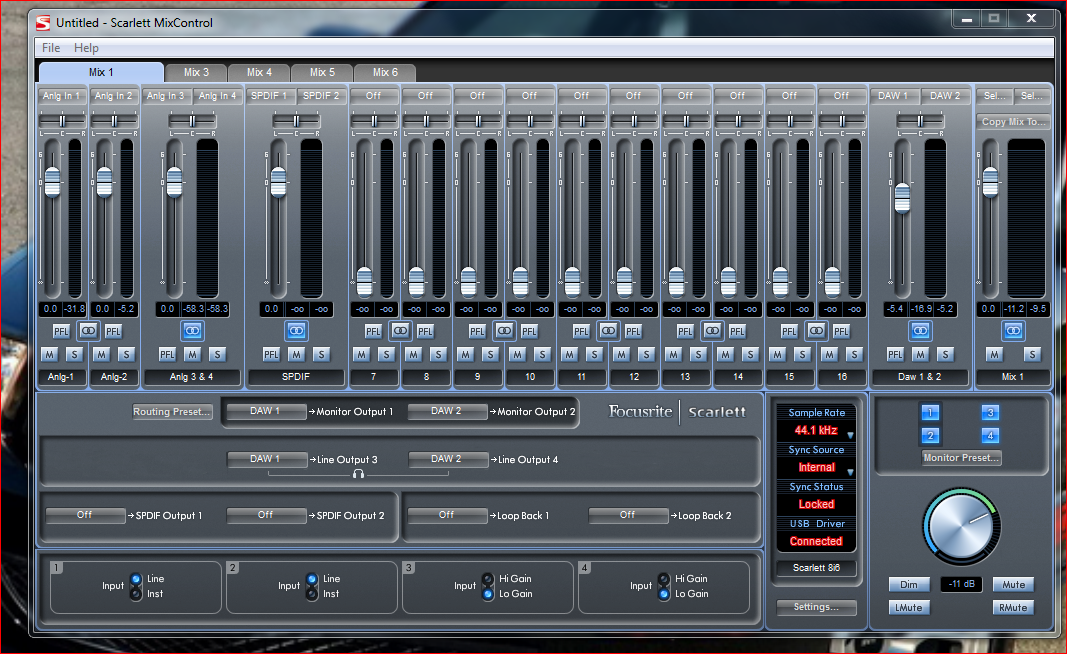Click the LMute button
Screen dimensions: 1067x654
coord(909,608)
